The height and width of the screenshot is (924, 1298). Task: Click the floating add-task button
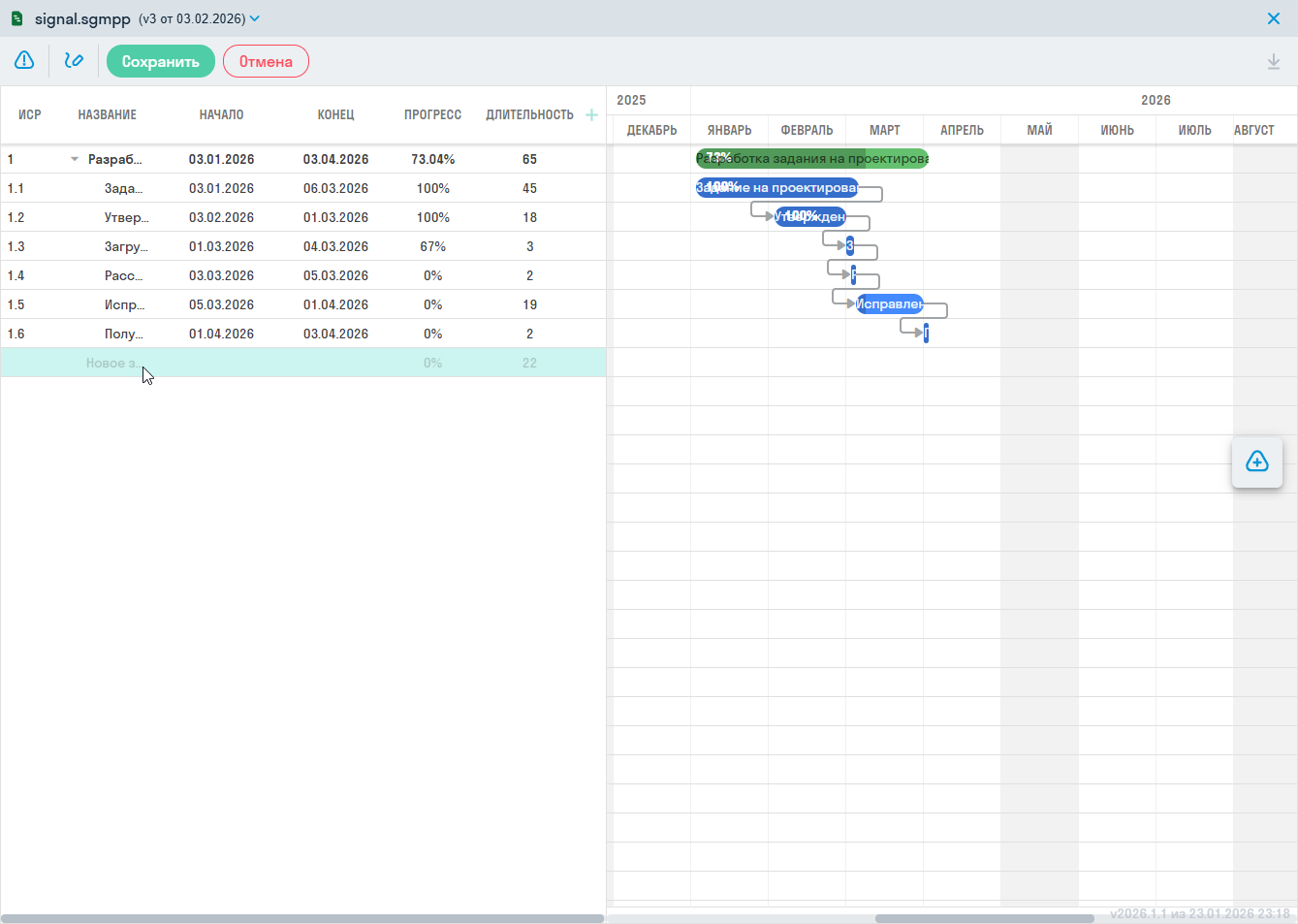(1256, 462)
